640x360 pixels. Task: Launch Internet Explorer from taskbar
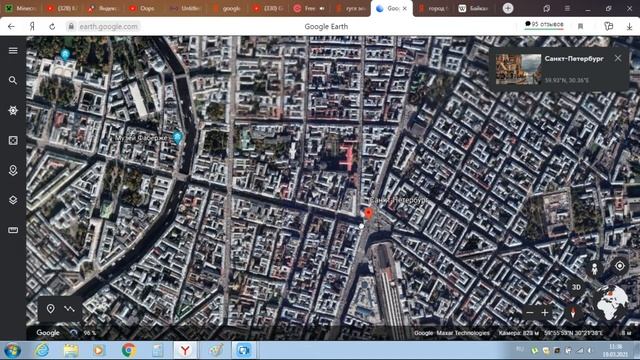pos(42,350)
